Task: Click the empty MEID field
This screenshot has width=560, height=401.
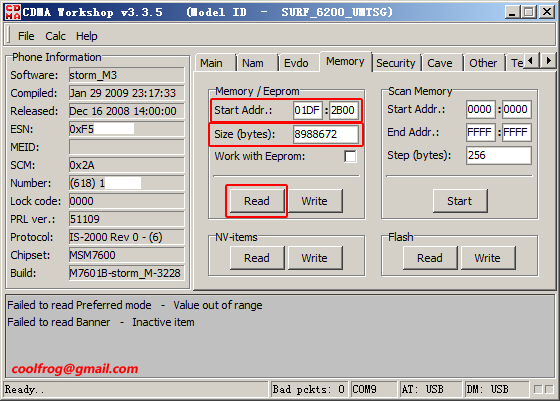Action: click(126, 147)
